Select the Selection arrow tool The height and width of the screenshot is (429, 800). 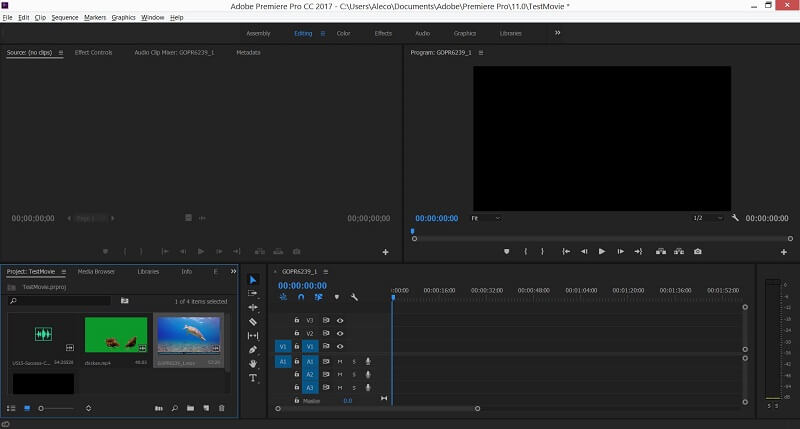coord(253,280)
